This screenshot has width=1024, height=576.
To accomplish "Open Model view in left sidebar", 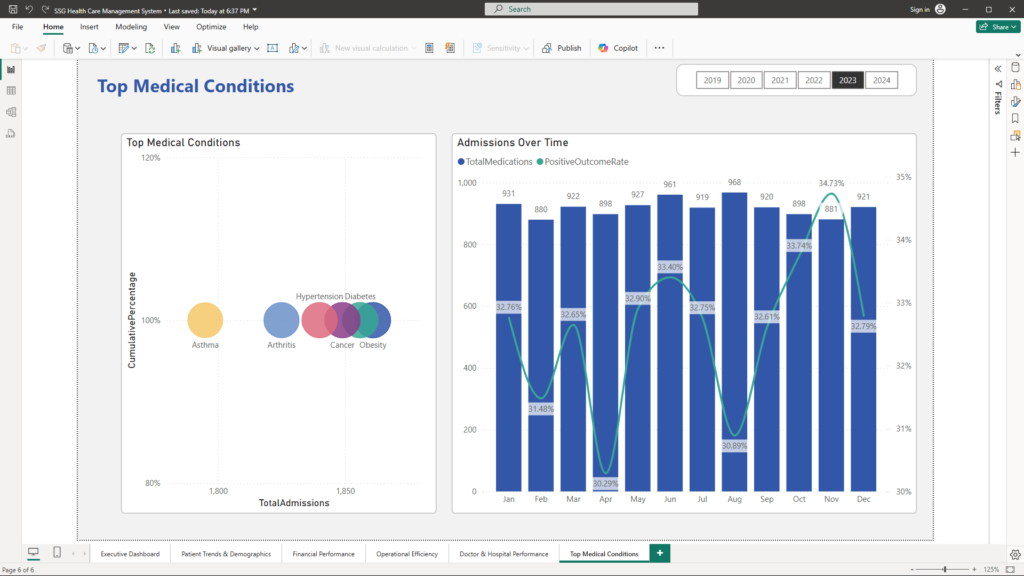I will (10, 112).
